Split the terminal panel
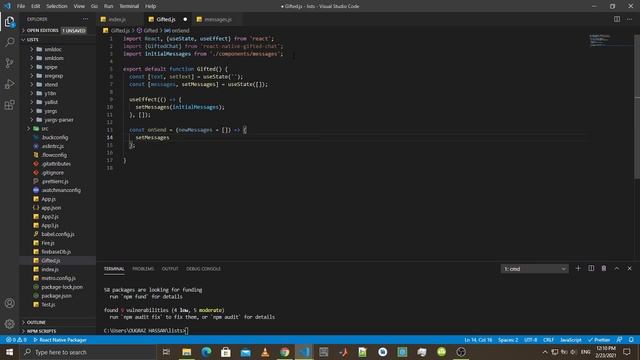Viewport: 640px width, 360px height. 591,268
